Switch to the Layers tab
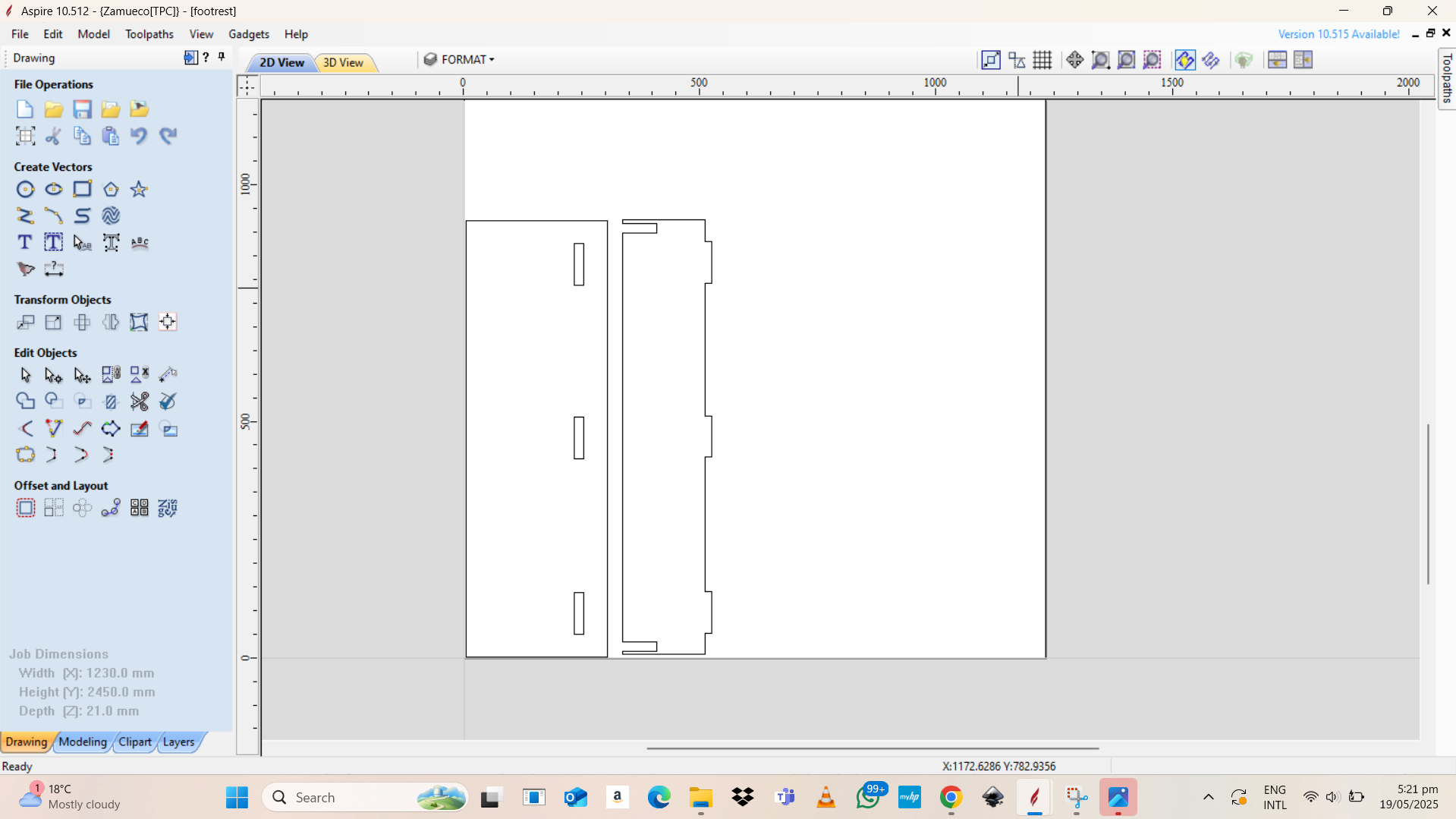Image resolution: width=1456 pixels, height=819 pixels. click(178, 742)
